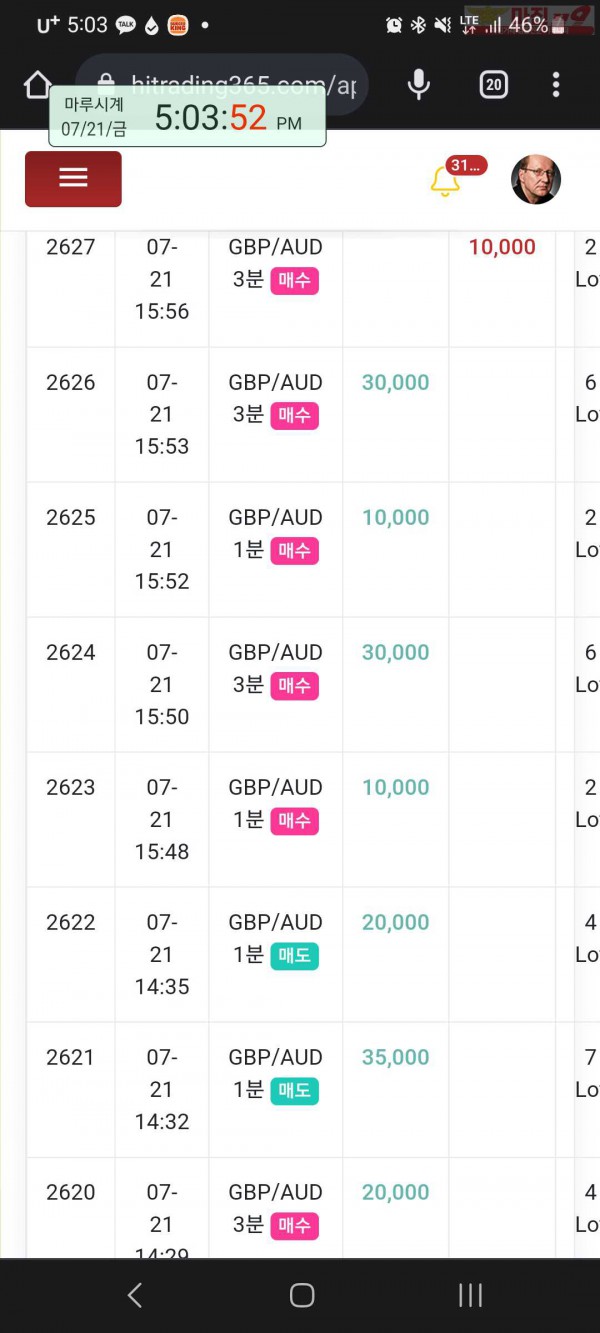Select GBP/AUD pair in row 2623
This screenshot has height=1333, width=600.
point(275,787)
